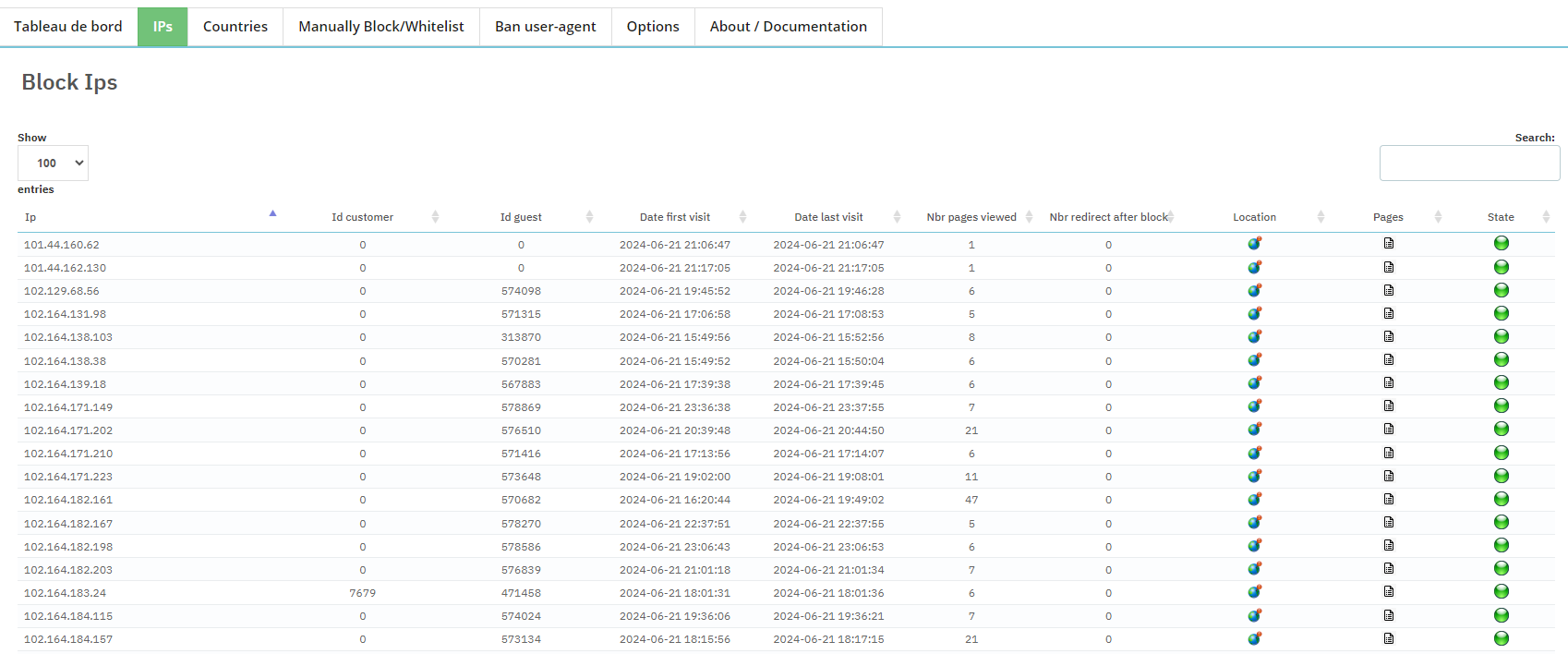
Task: Click customer id 7679
Action: [362, 593]
